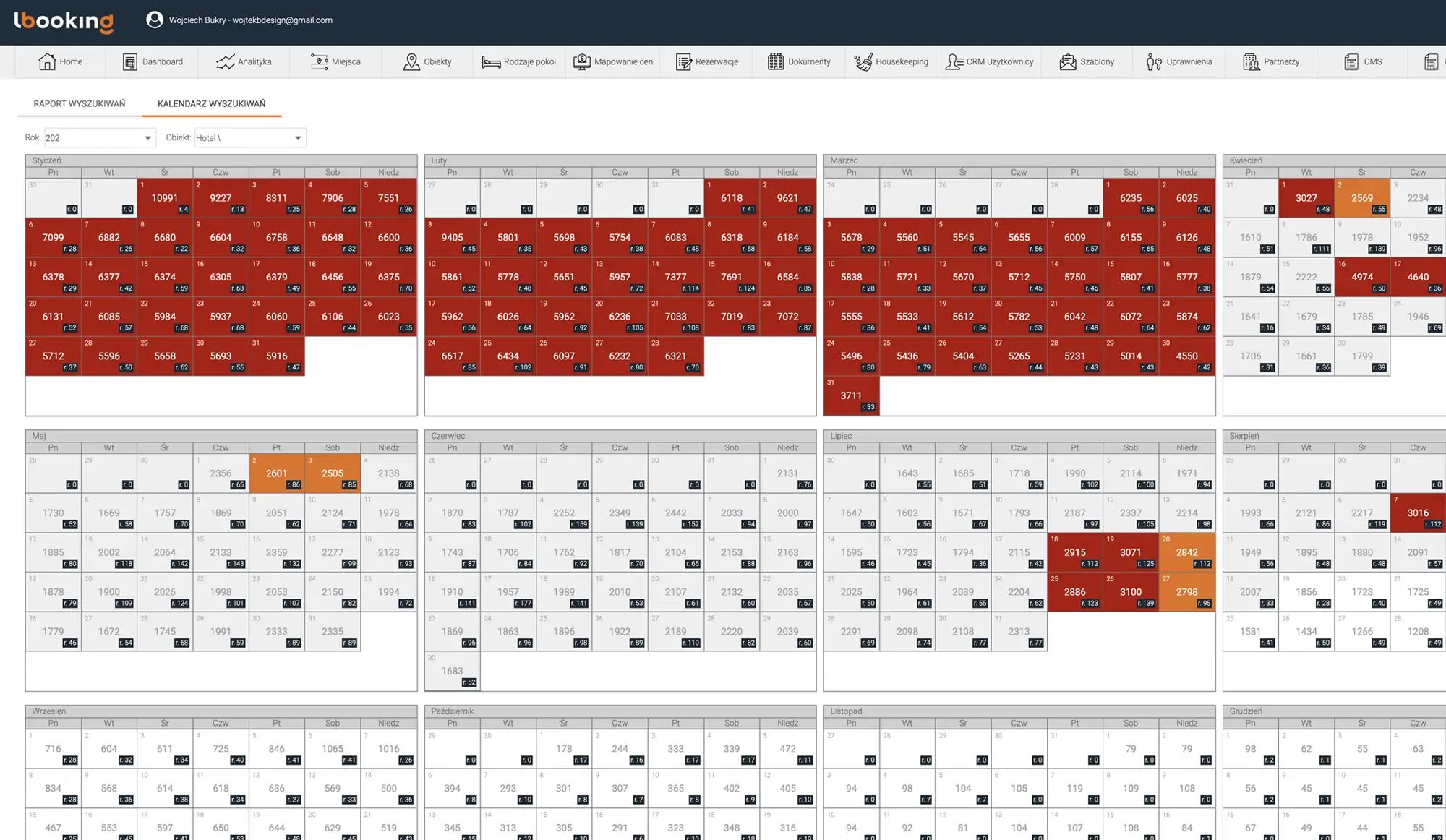
Task: Open the Miejsca icon
Action: [319, 61]
